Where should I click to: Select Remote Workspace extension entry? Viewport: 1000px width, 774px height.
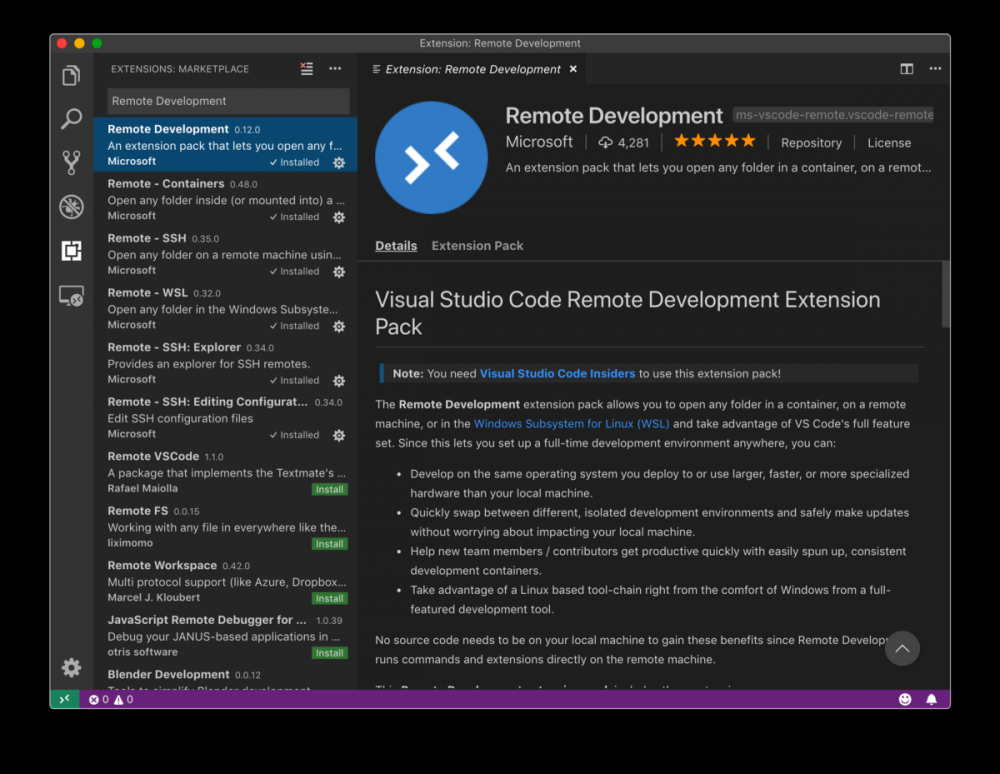pos(226,581)
